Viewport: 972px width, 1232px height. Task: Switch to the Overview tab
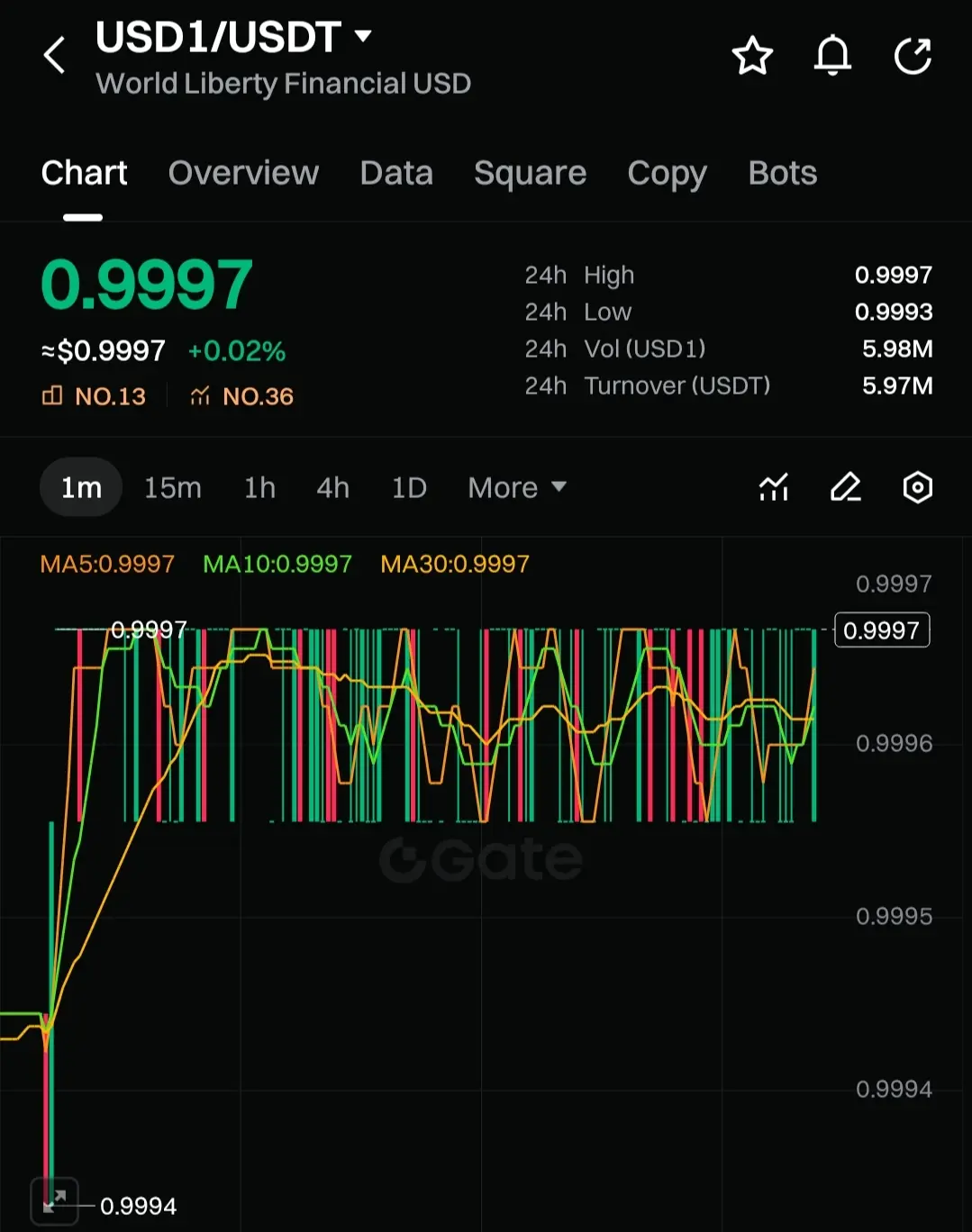[x=243, y=172]
